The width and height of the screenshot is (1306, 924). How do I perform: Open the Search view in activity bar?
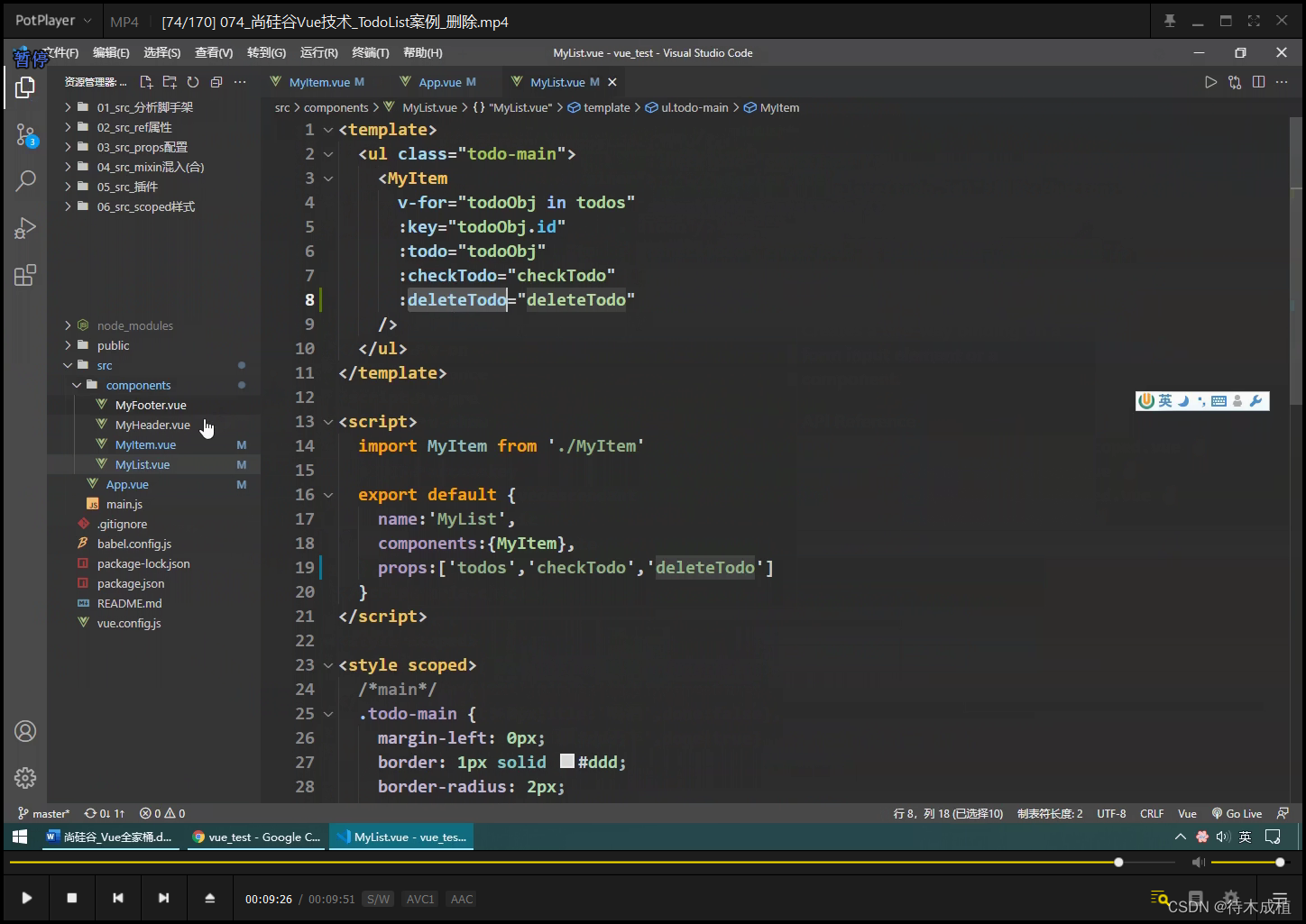pos(25,180)
